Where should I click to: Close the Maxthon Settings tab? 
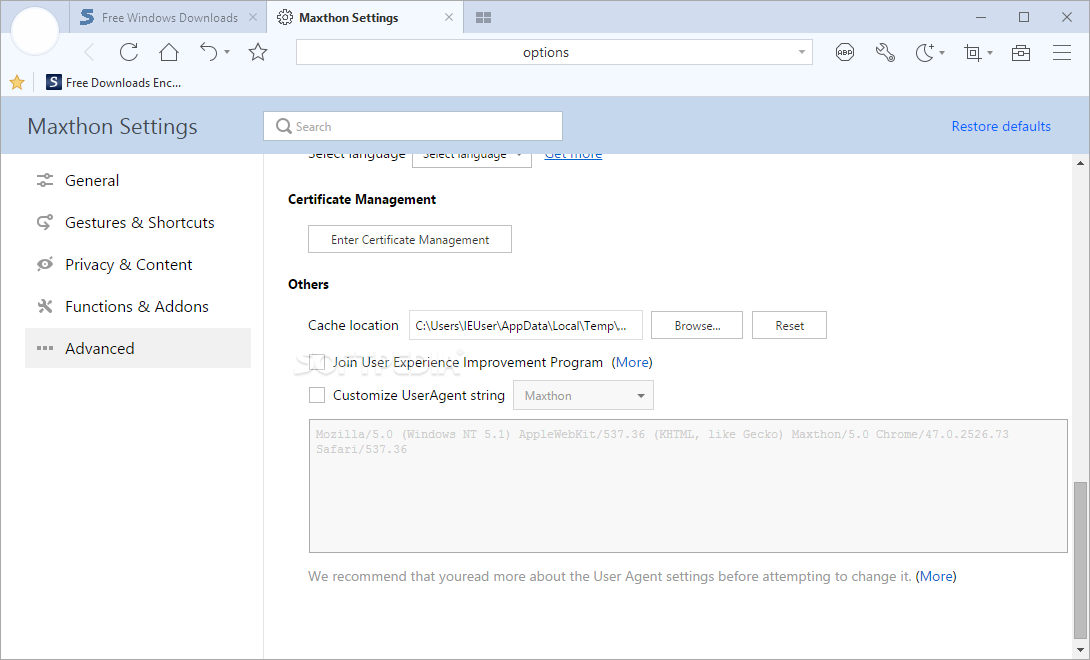[449, 17]
